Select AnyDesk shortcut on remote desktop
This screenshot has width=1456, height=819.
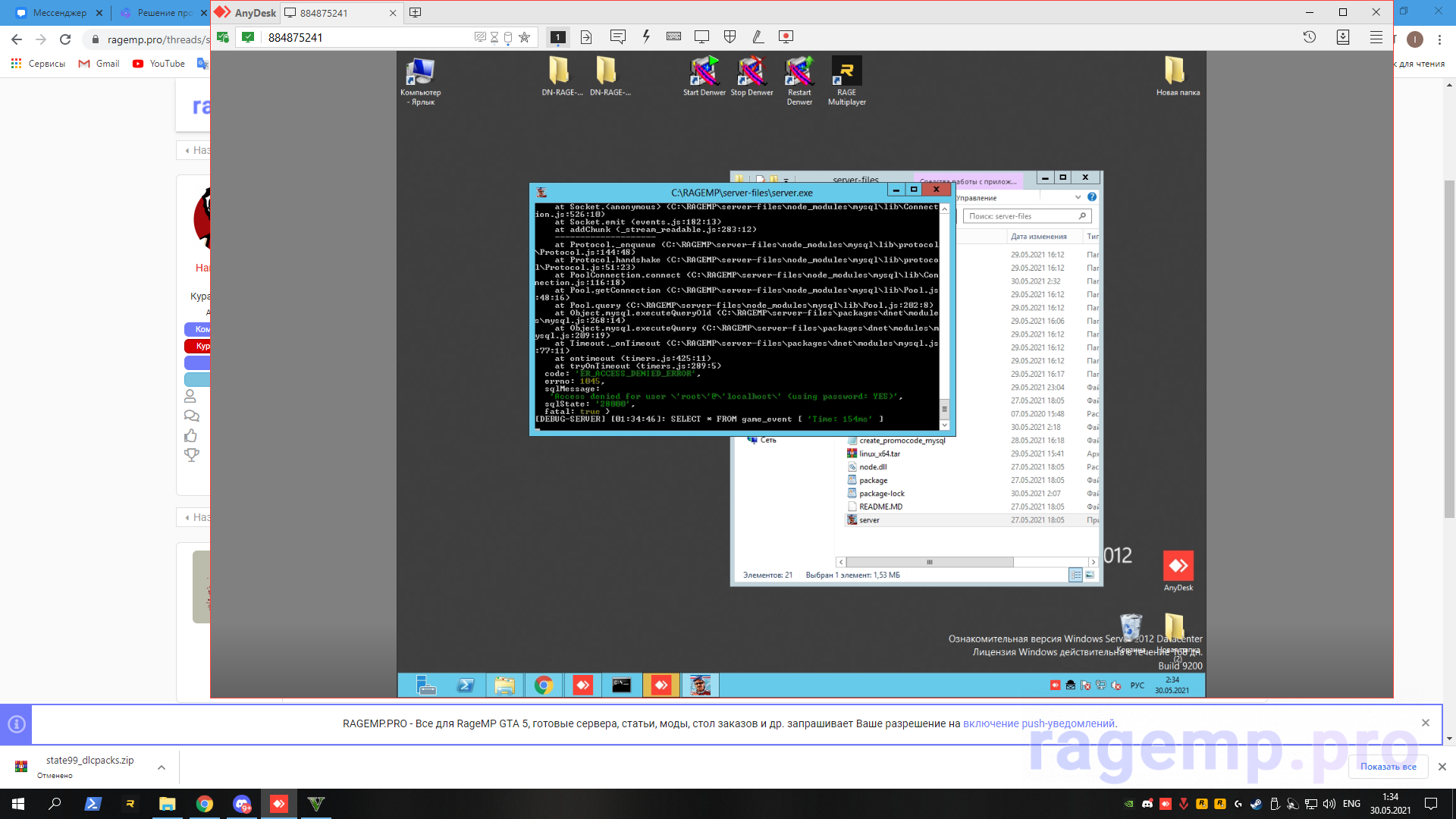point(1178,572)
